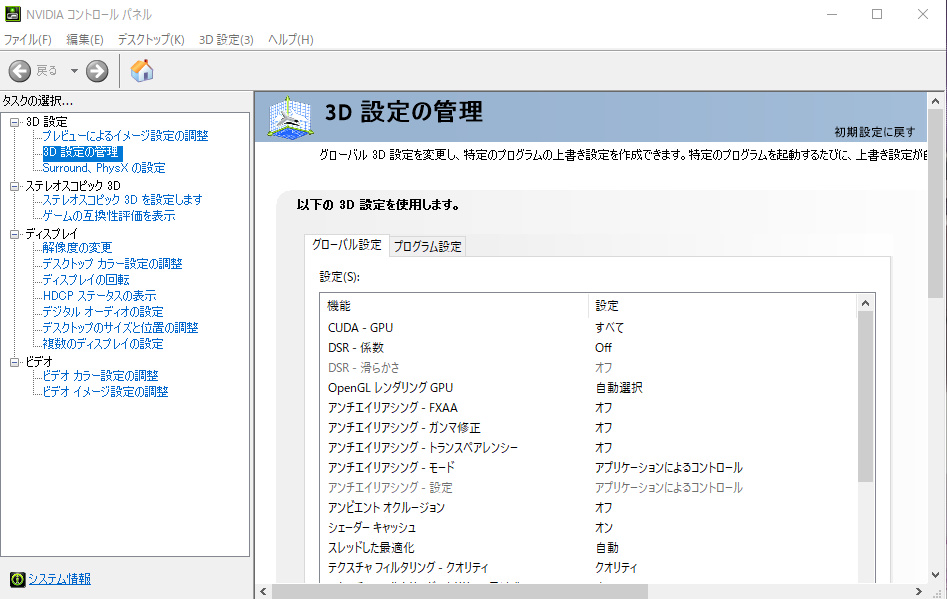Viewport: 947px width, 599px height.
Task: Click the settings list vertical scrollbar thumb
Action: point(865,397)
